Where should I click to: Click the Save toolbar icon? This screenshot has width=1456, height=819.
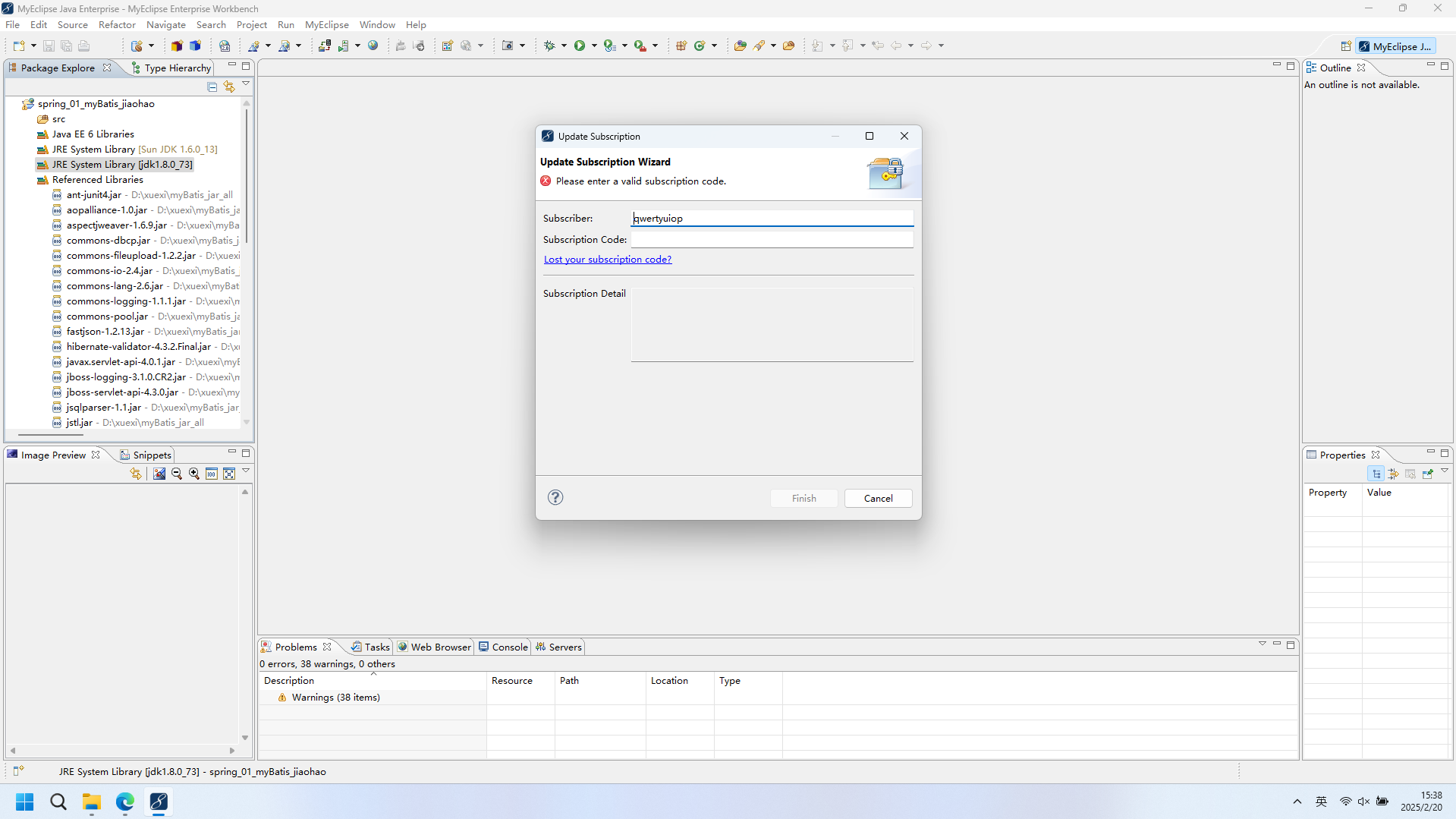(x=49, y=46)
